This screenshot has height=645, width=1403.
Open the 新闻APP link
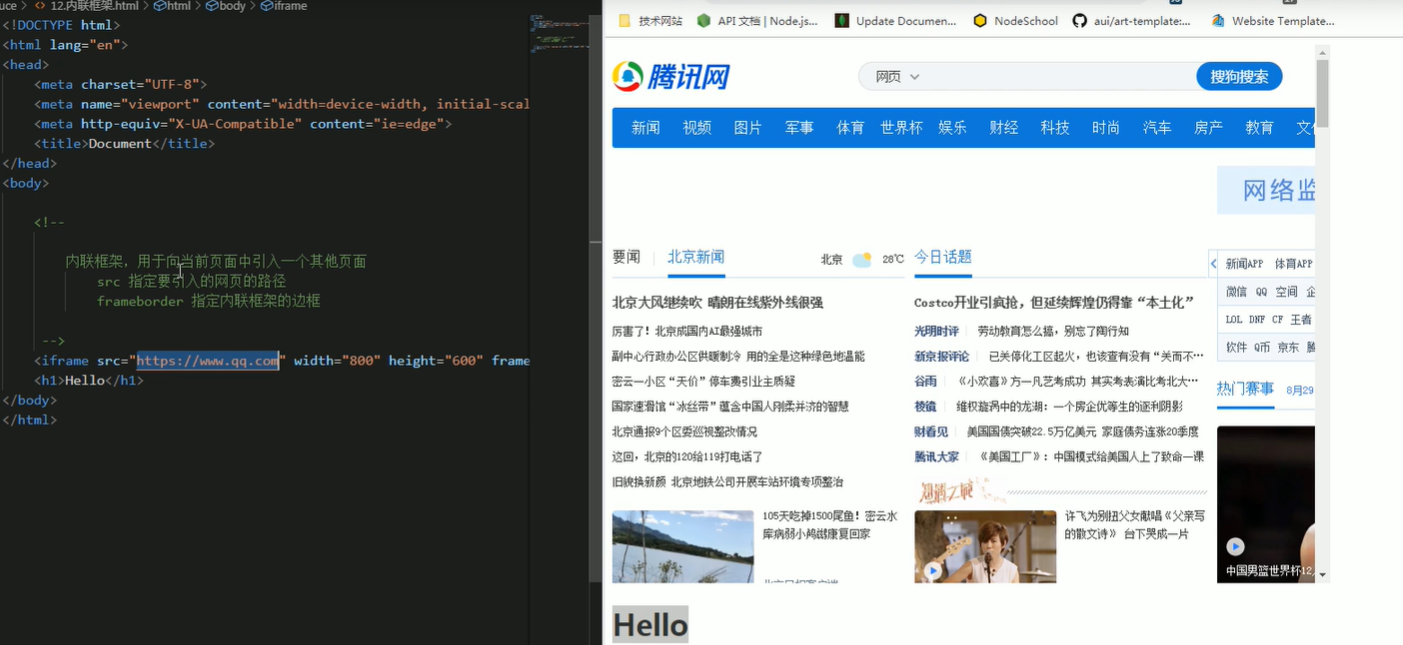[1244, 264]
